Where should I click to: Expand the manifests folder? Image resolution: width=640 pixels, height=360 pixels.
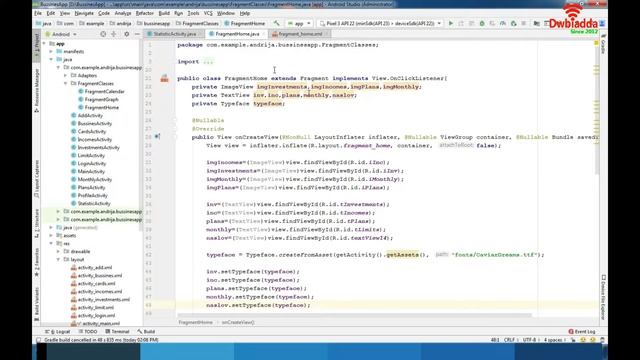(x=51, y=51)
